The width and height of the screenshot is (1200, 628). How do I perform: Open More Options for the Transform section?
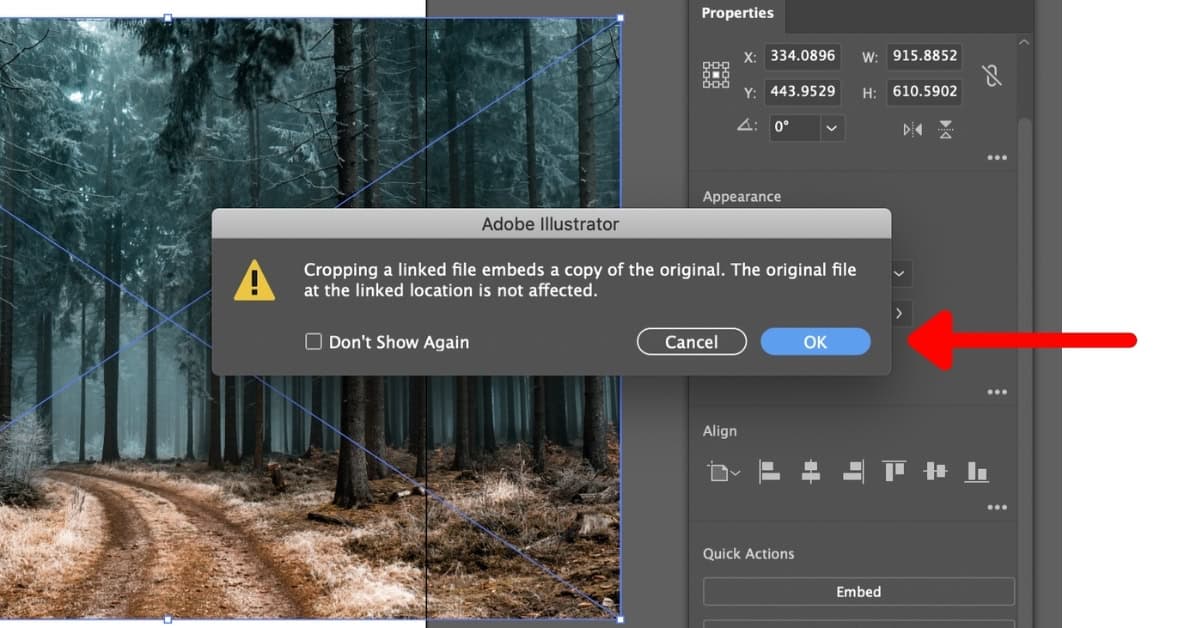996,157
